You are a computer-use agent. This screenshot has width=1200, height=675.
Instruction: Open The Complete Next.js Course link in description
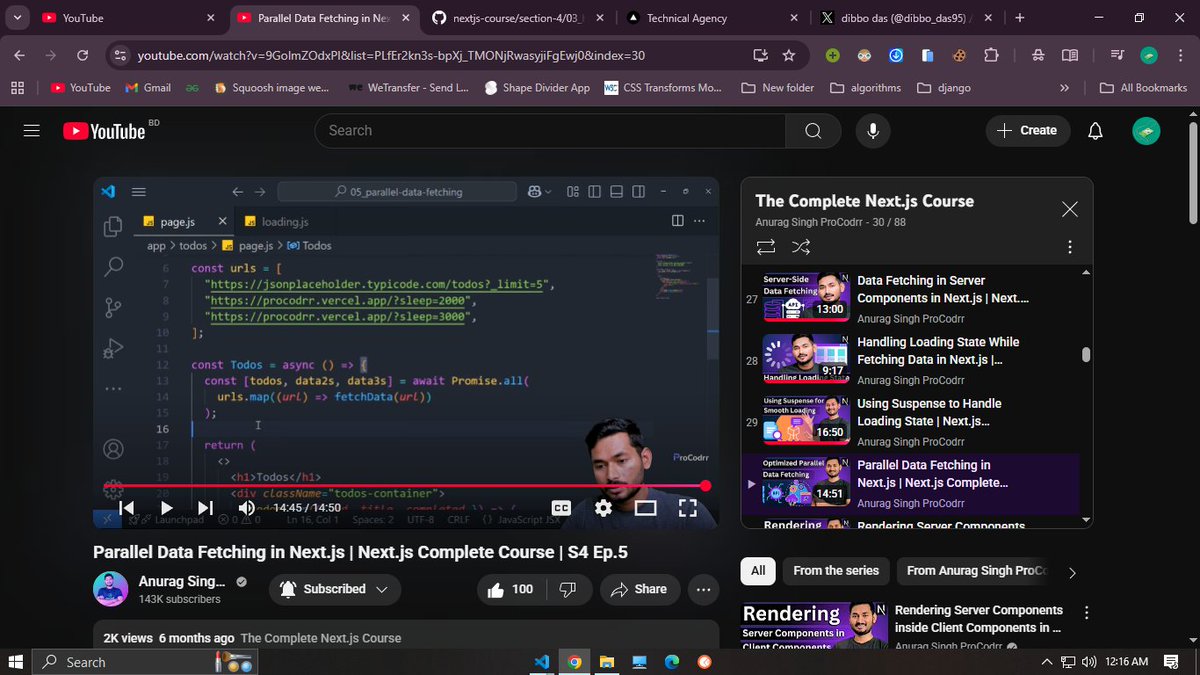coord(321,638)
